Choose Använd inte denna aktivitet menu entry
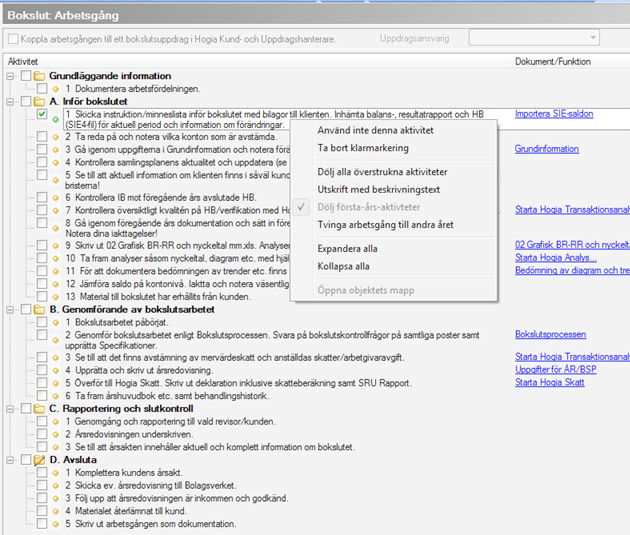 coord(375,130)
